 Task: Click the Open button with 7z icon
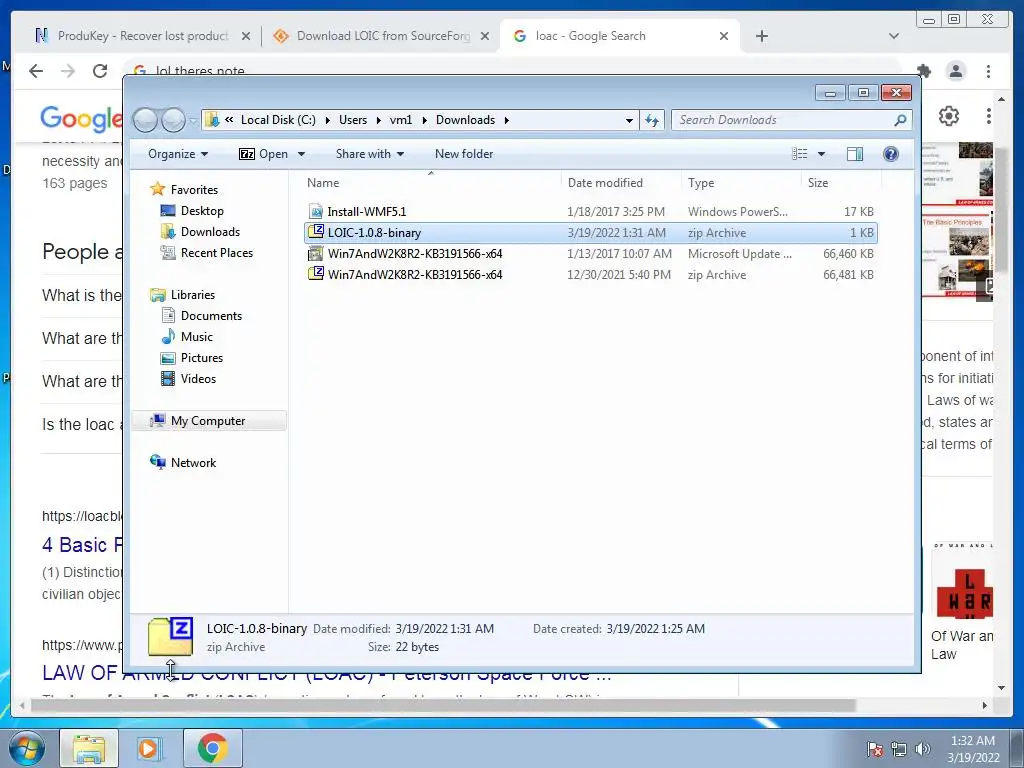click(263, 154)
